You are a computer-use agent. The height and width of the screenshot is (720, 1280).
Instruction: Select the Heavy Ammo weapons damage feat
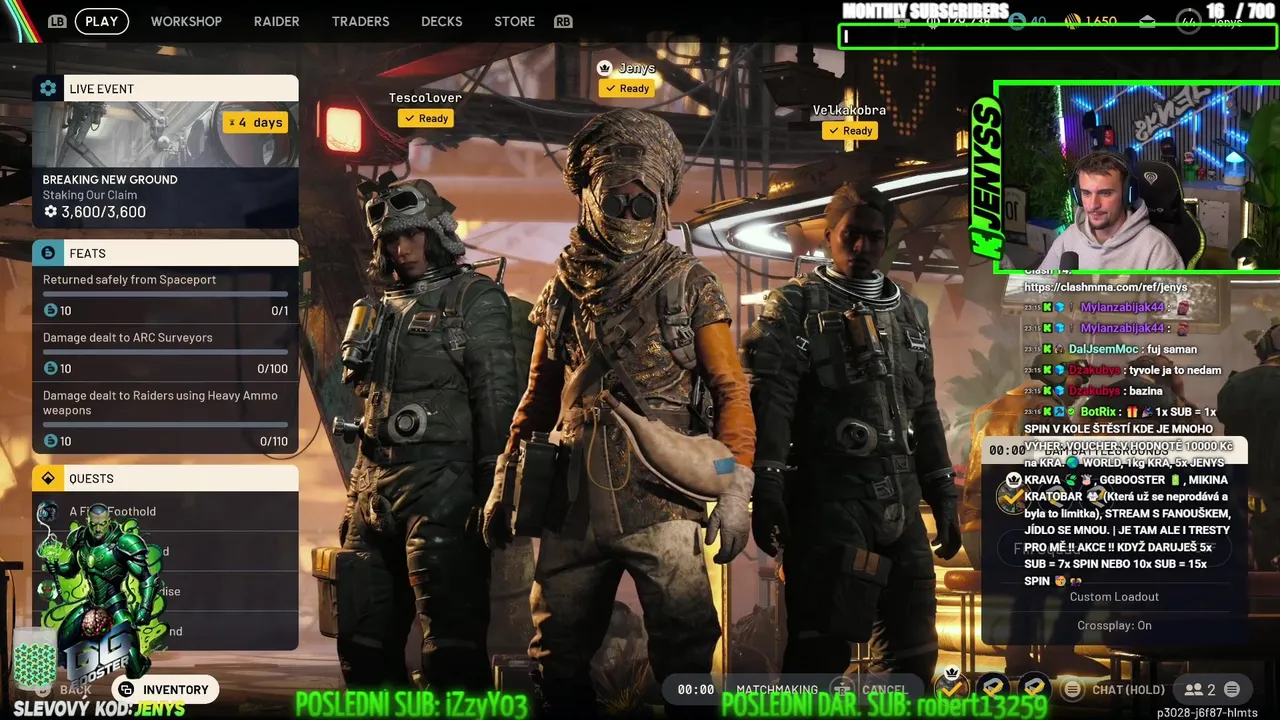(x=165, y=417)
